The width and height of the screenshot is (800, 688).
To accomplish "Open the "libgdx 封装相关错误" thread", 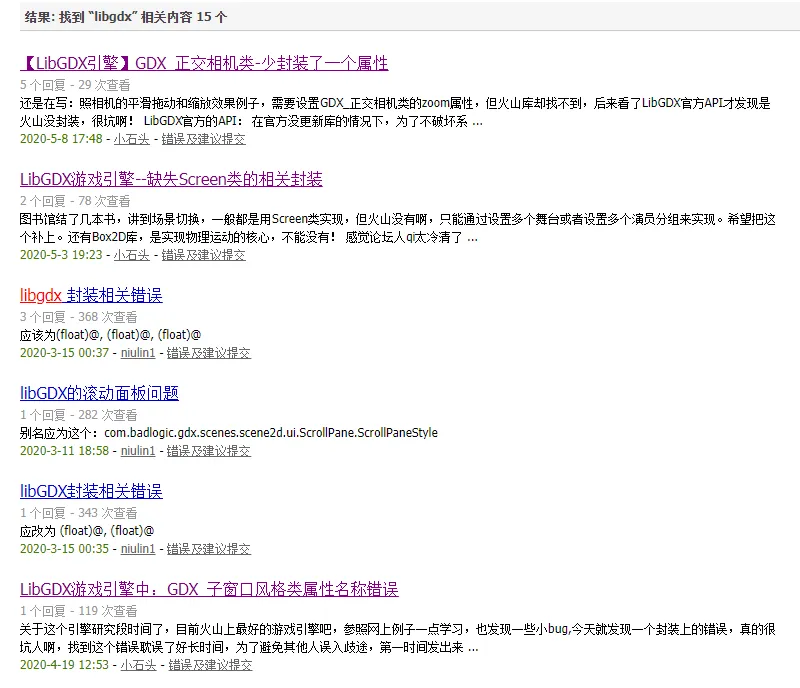I will 92,296.
